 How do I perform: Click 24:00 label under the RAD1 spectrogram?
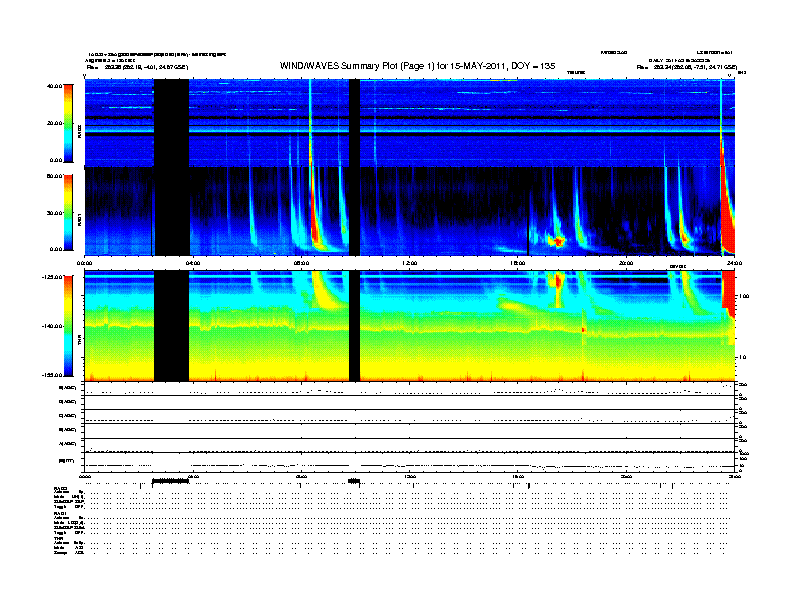[x=734, y=263]
